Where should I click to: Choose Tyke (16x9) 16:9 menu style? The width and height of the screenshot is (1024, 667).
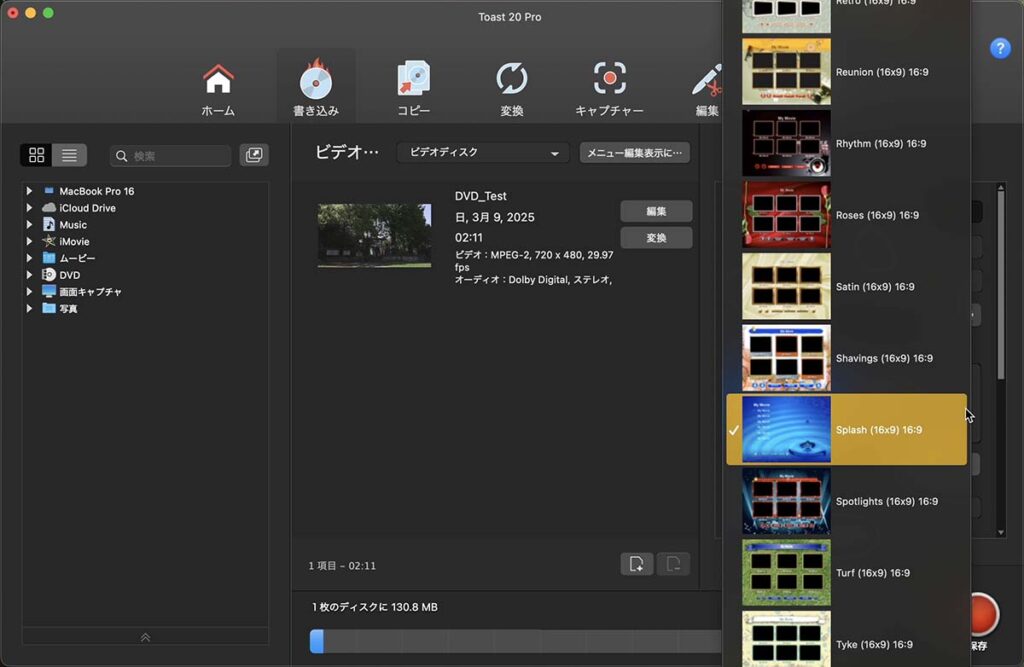[x=846, y=641]
